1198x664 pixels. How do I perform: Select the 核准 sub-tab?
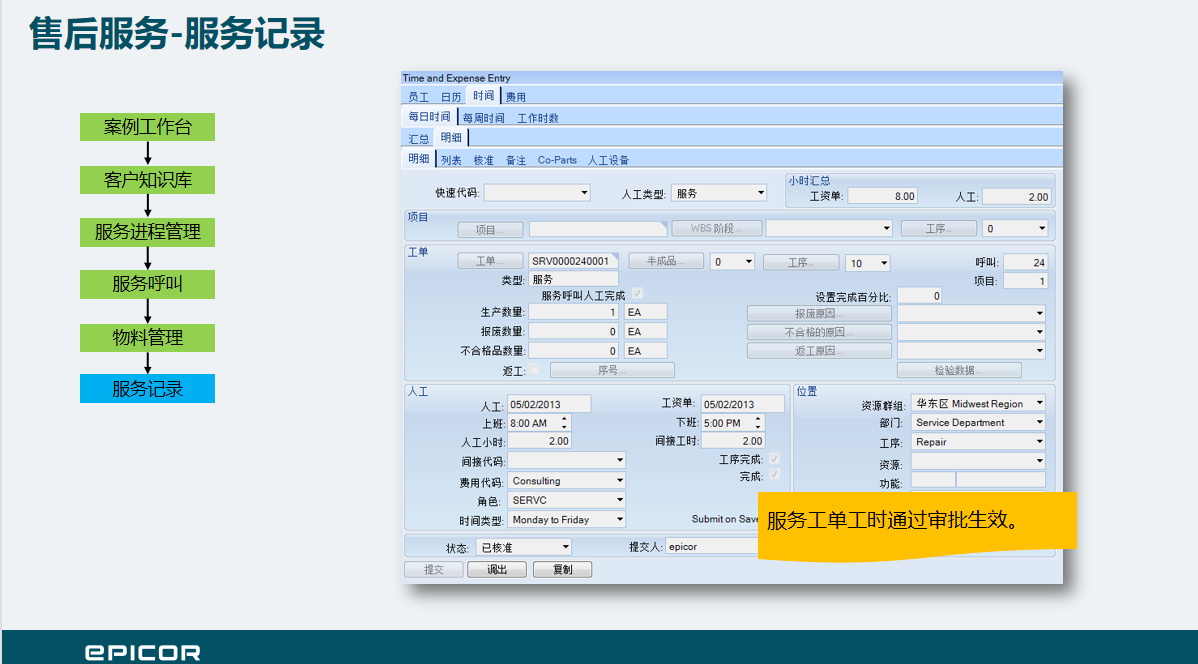(x=483, y=160)
